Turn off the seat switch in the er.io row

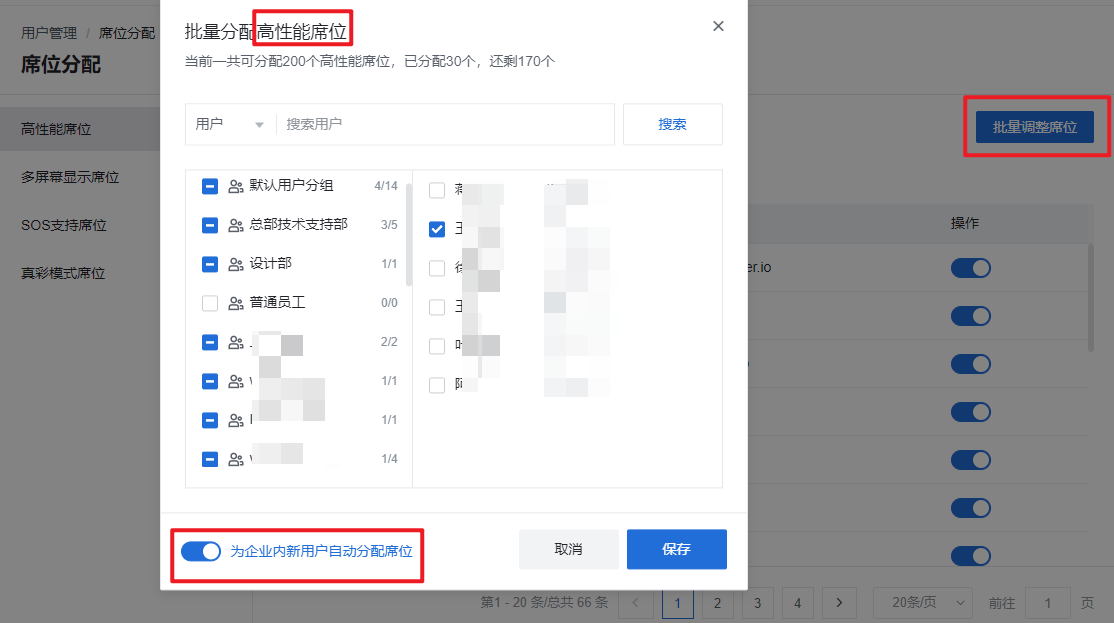[970, 268]
